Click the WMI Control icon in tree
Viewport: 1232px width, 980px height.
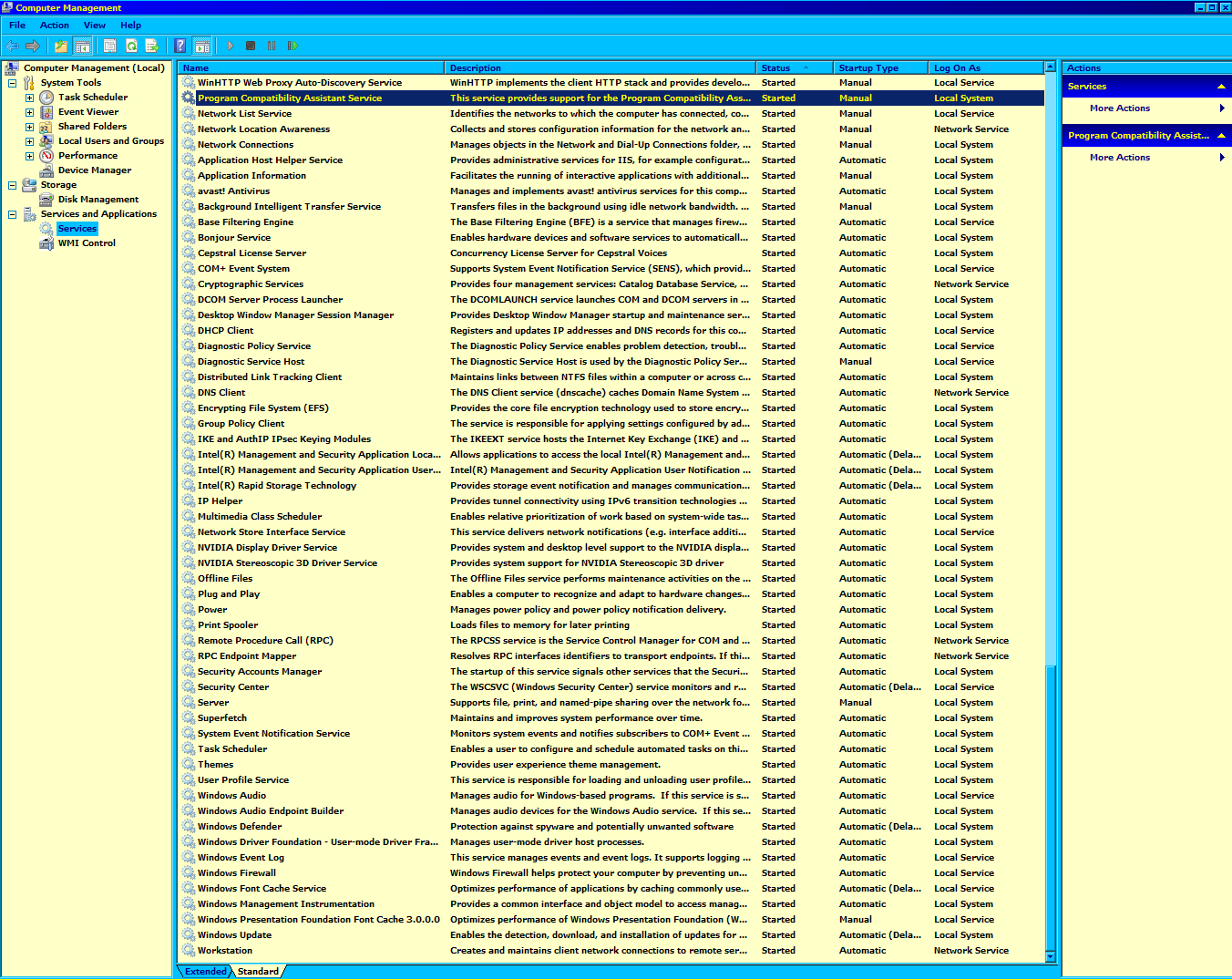(x=46, y=243)
